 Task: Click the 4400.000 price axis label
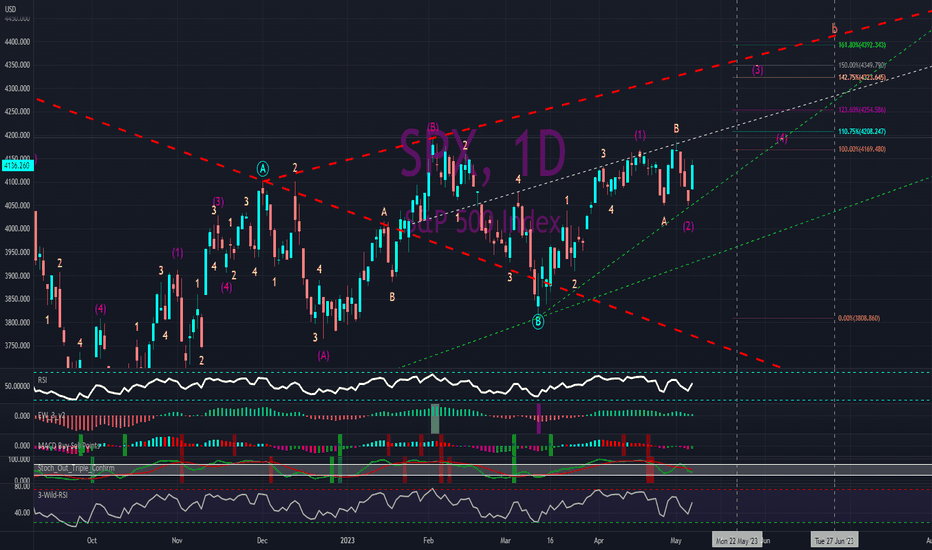(x=17, y=42)
